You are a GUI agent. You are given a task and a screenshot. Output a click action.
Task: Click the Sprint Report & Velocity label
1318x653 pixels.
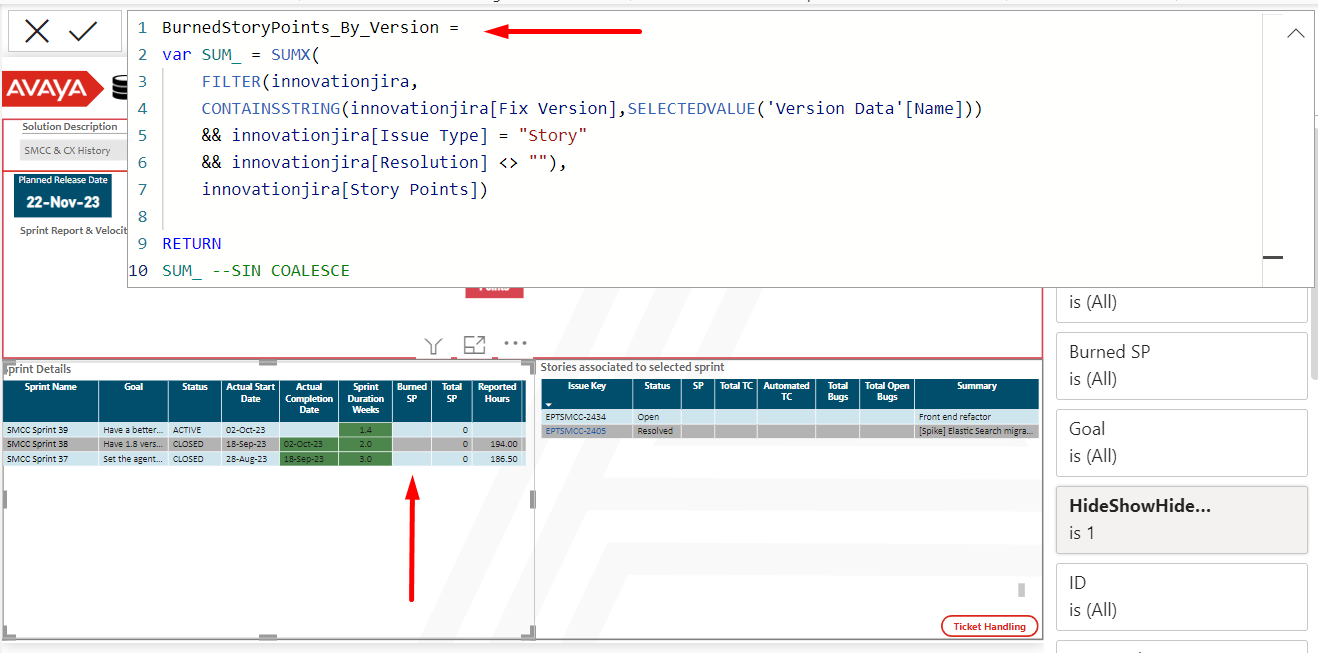[75, 231]
